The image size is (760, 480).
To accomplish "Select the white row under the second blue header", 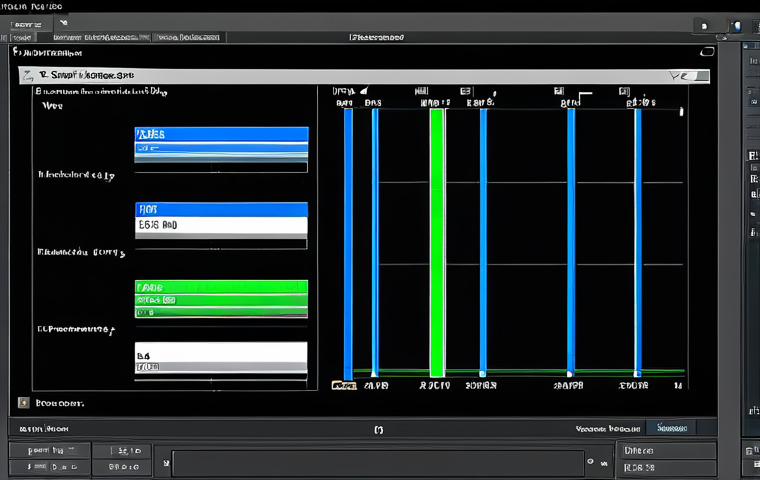I will coord(222,225).
